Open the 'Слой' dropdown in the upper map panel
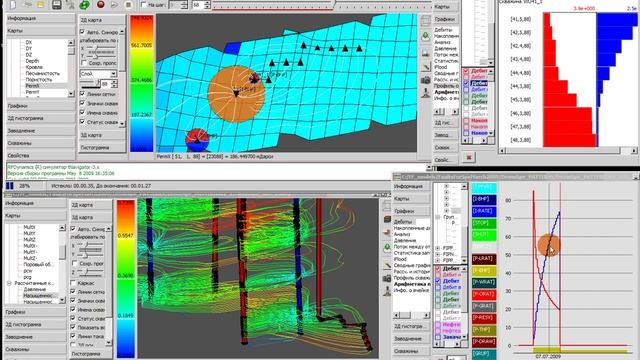 pos(98,73)
